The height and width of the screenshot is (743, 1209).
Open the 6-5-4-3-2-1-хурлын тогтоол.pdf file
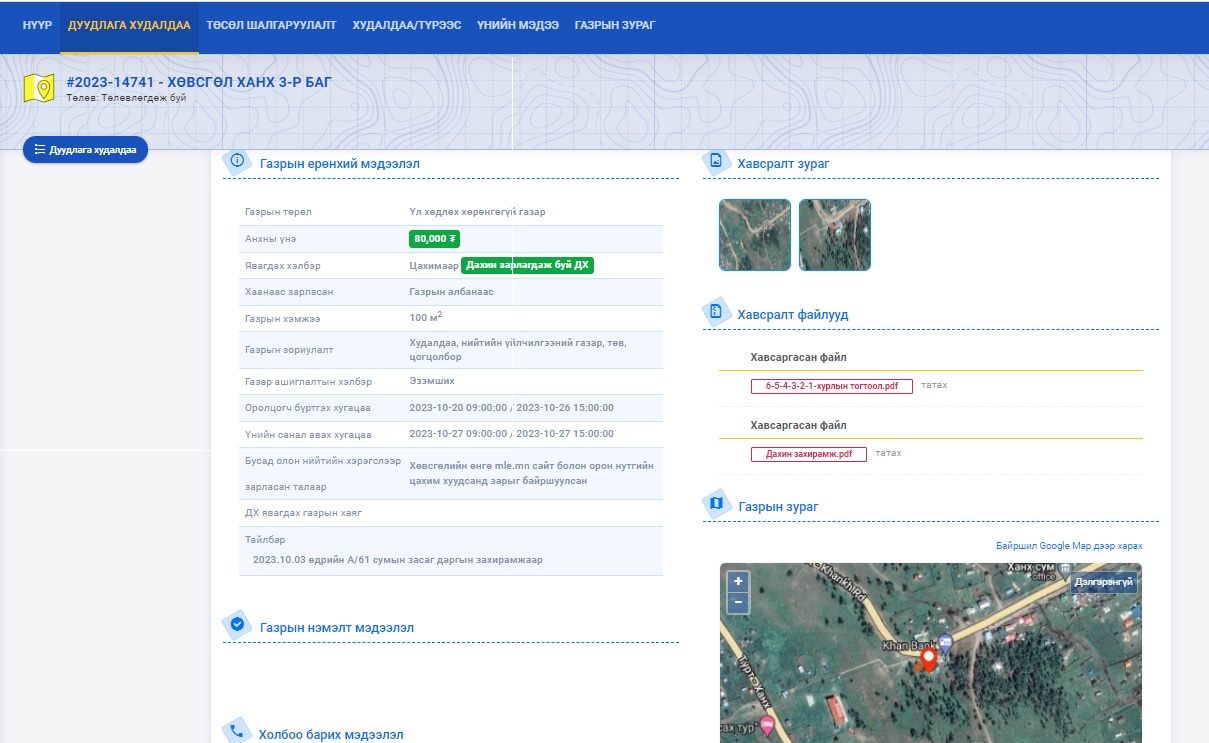pyautogui.click(x=832, y=386)
